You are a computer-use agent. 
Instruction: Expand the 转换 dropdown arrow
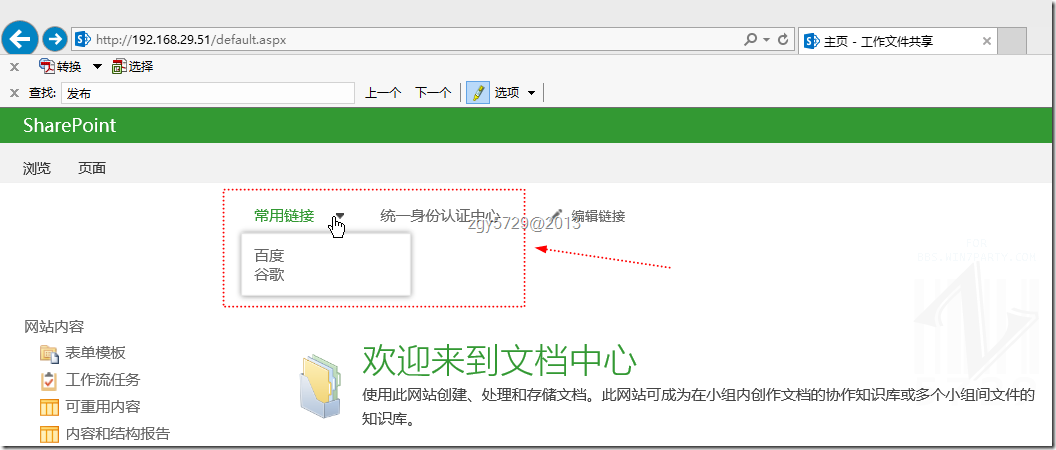point(97,67)
